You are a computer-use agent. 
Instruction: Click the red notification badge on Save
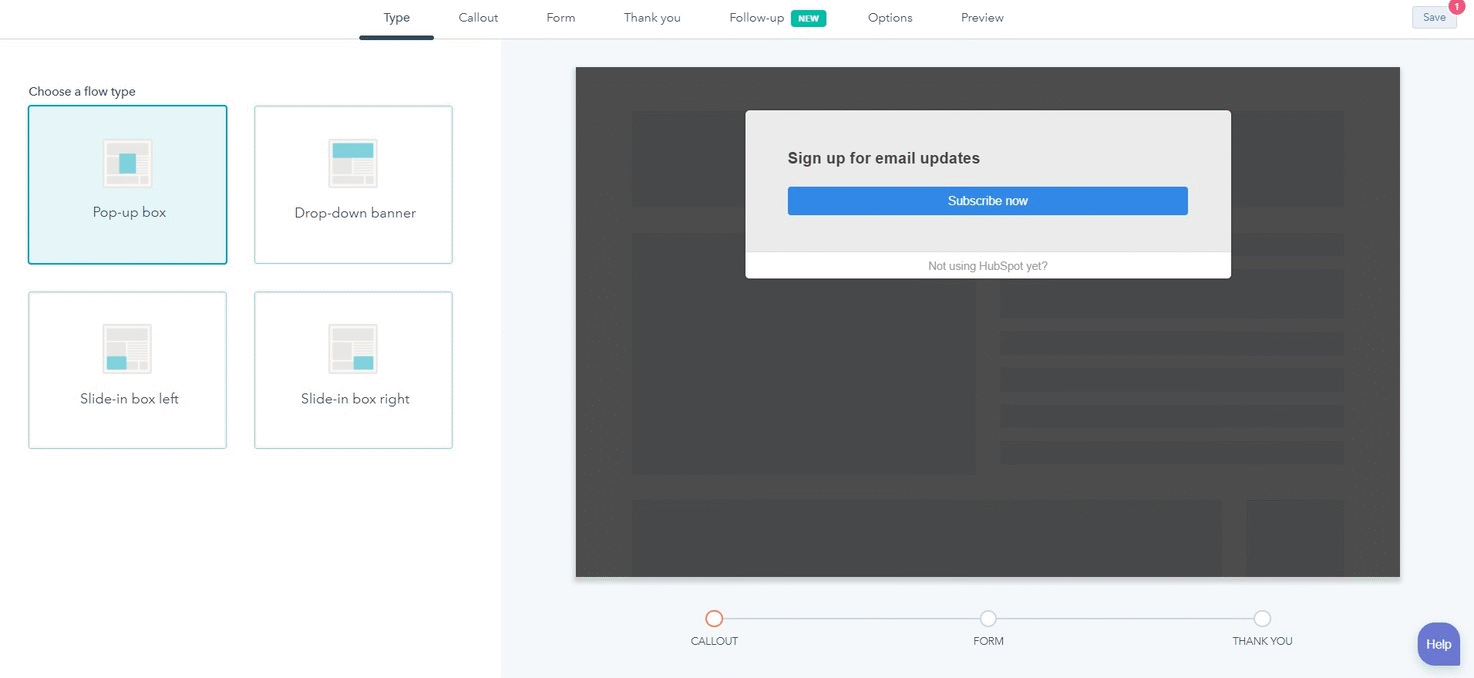click(1456, 7)
